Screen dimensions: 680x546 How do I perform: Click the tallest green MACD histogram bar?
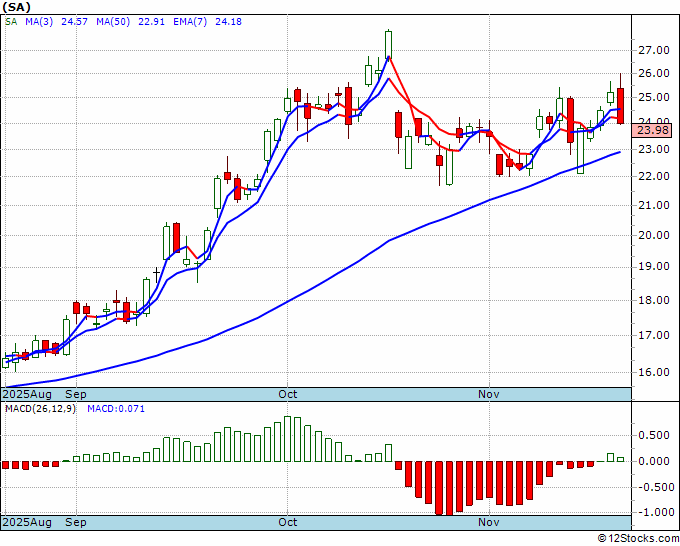[288, 439]
